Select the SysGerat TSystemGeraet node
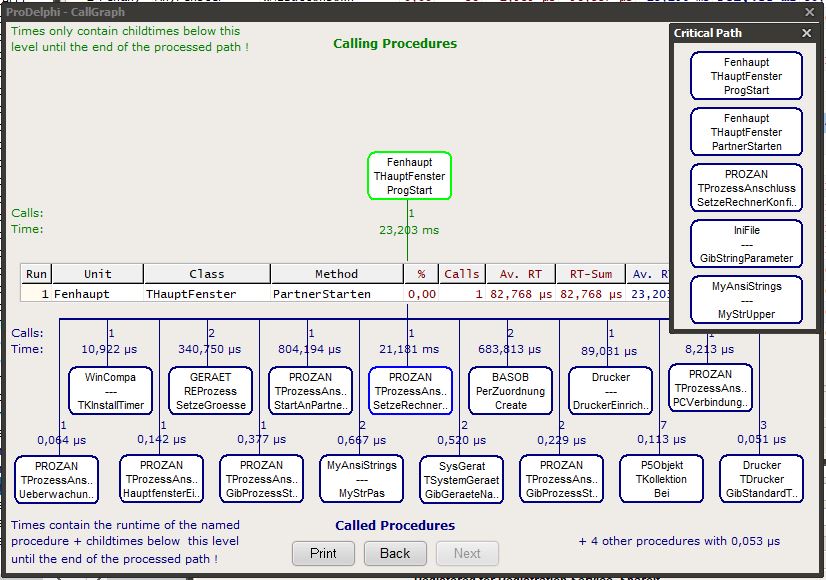 point(461,479)
